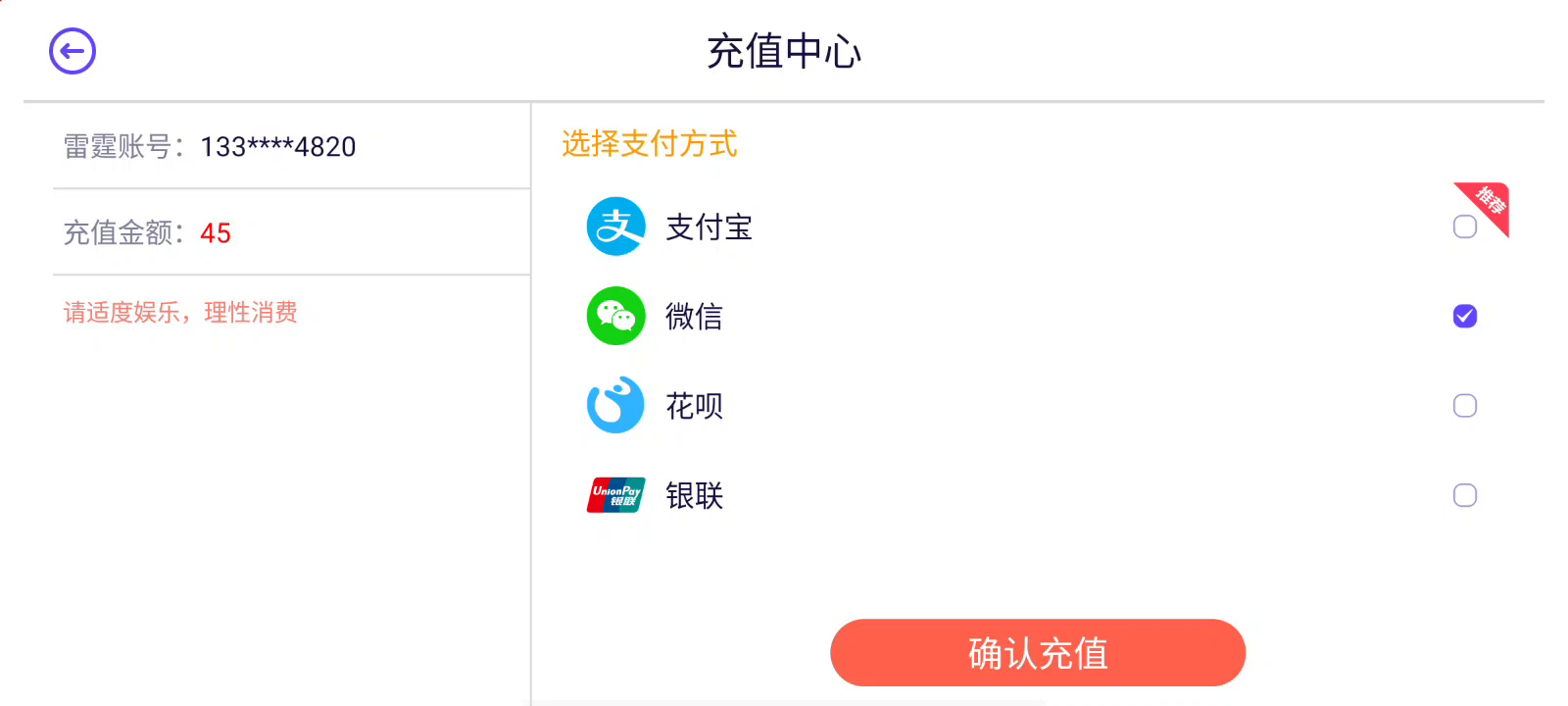Confirm payment with 确认充值 button
The height and width of the screenshot is (706, 1568).
(x=1038, y=652)
